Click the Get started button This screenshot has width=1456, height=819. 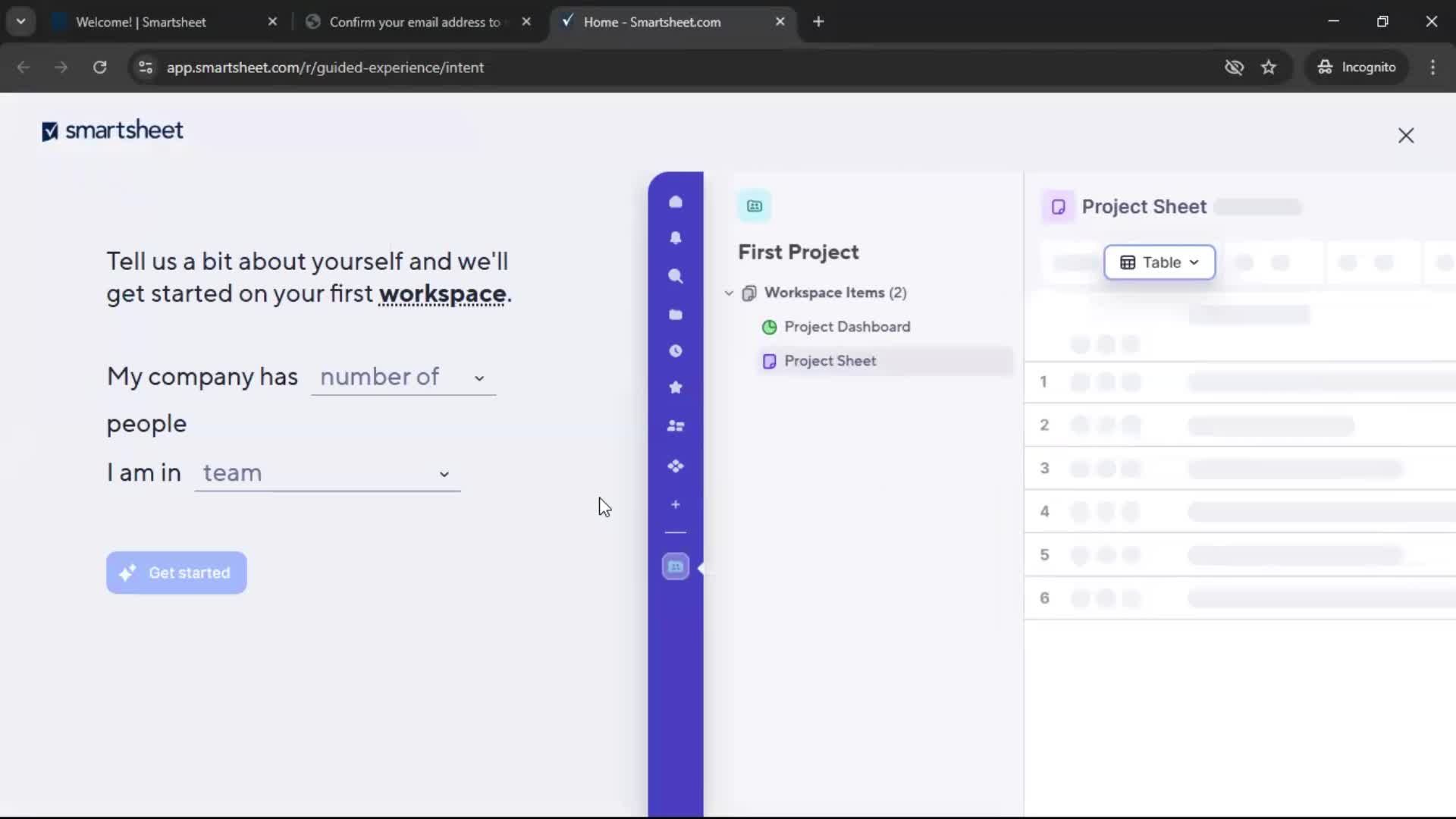coord(176,573)
